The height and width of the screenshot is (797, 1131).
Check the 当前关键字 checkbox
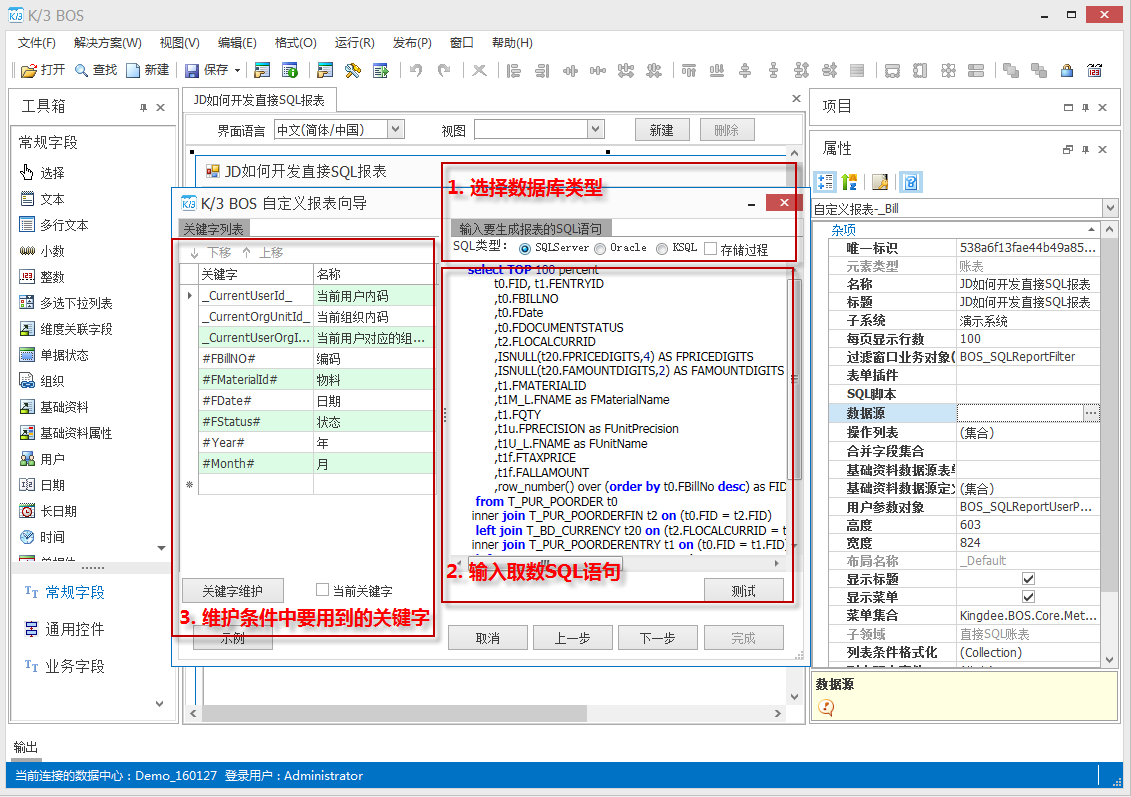pyautogui.click(x=322, y=590)
